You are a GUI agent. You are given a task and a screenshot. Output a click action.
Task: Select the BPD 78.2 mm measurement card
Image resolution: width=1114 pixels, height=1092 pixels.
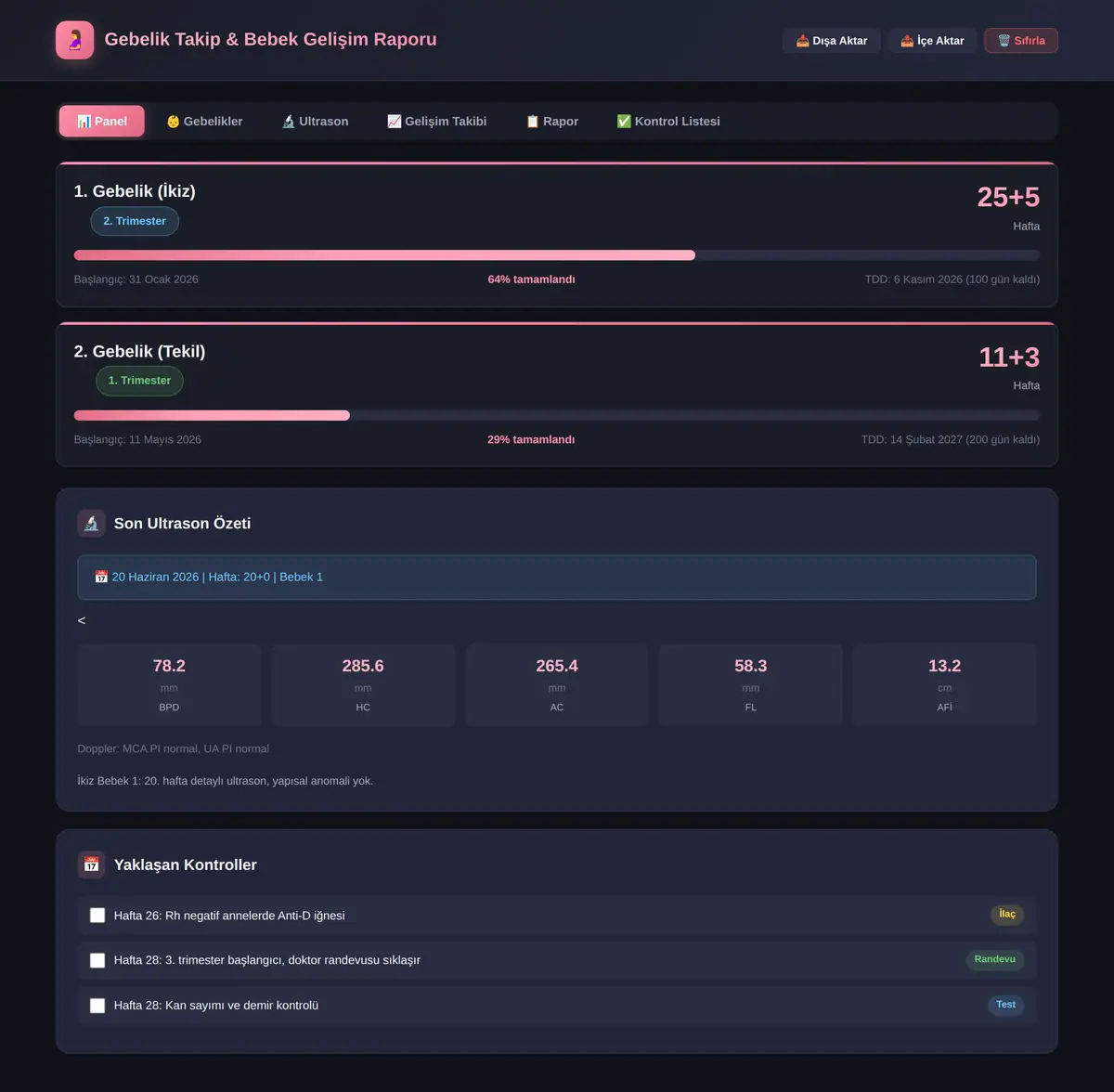click(169, 684)
